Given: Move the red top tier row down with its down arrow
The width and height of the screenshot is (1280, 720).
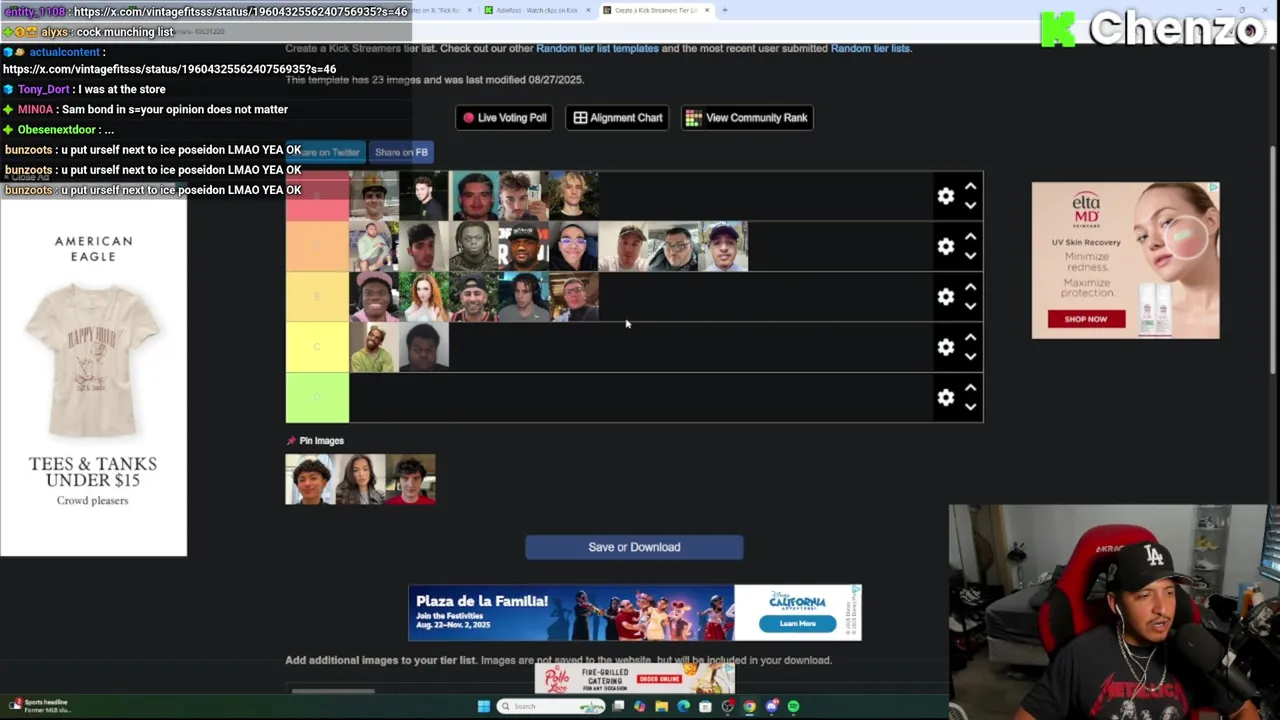Looking at the screenshot, I should (x=970, y=205).
